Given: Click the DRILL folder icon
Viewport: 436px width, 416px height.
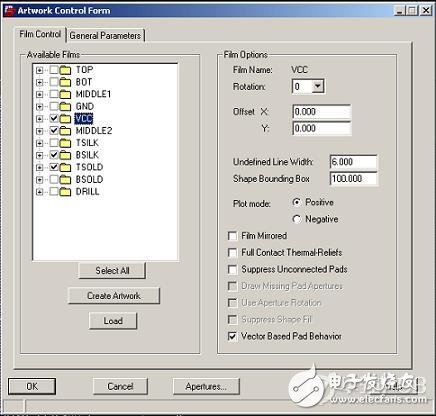Looking at the screenshot, I should click(x=65, y=192).
